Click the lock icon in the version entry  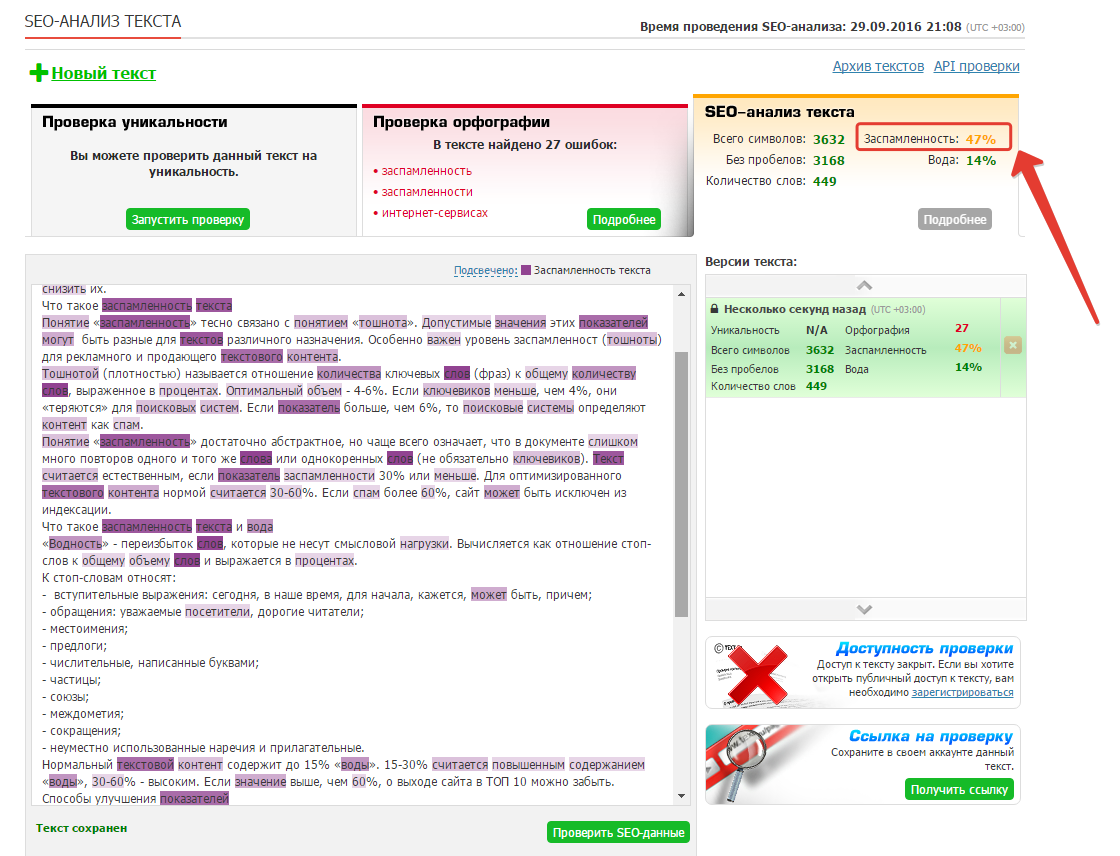coord(715,310)
